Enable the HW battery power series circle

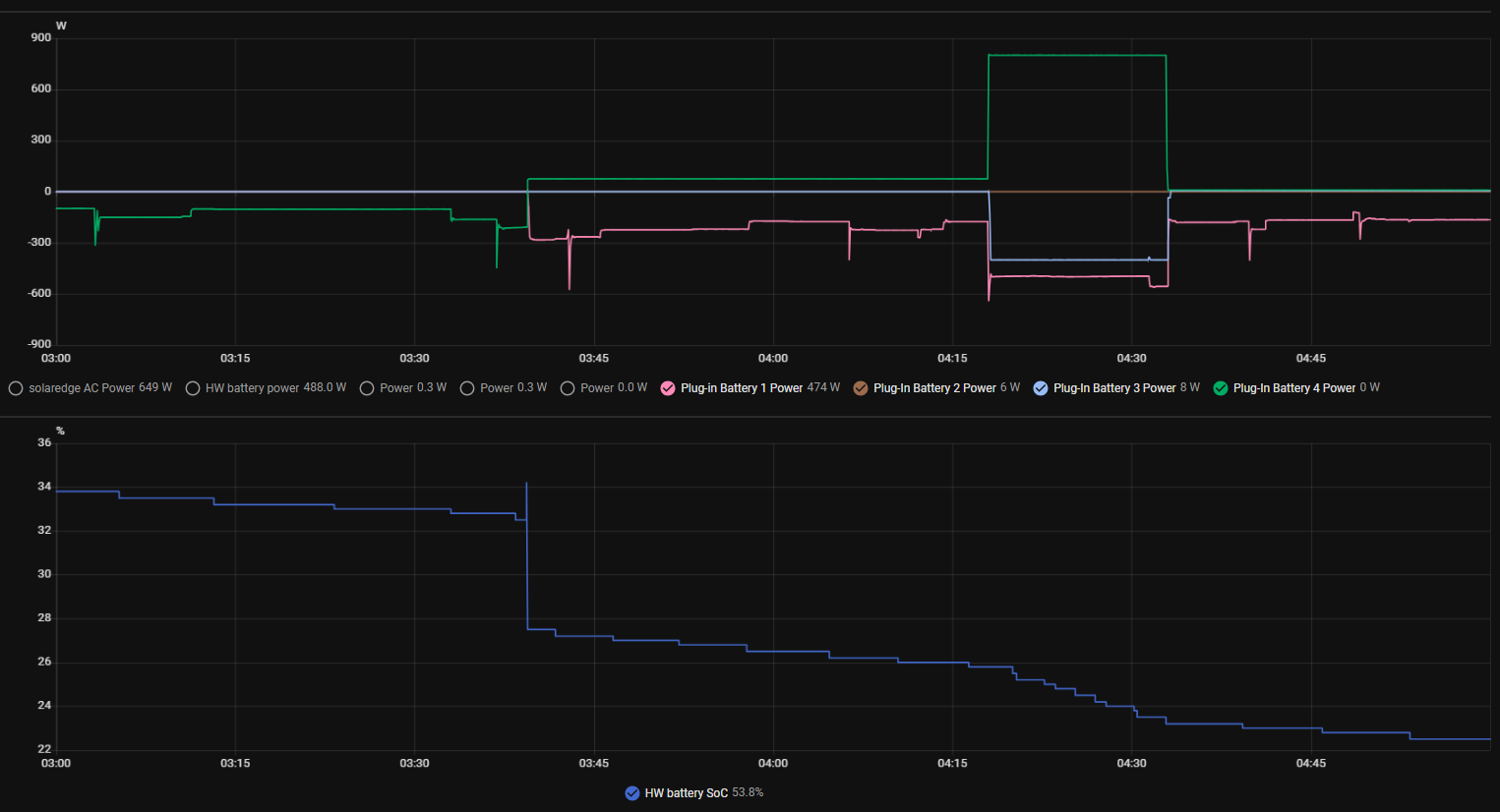click(193, 388)
